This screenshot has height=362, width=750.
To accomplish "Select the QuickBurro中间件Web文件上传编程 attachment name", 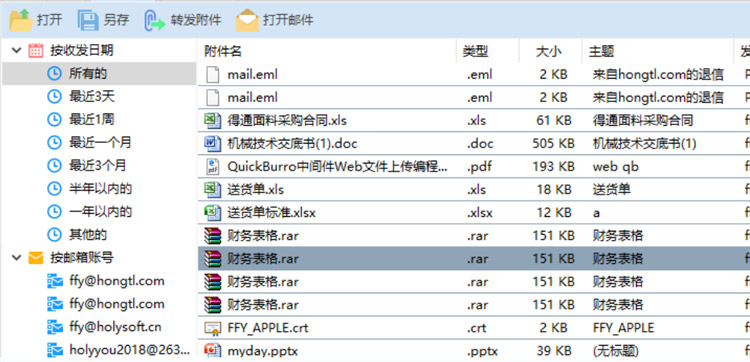I will coord(338,166).
